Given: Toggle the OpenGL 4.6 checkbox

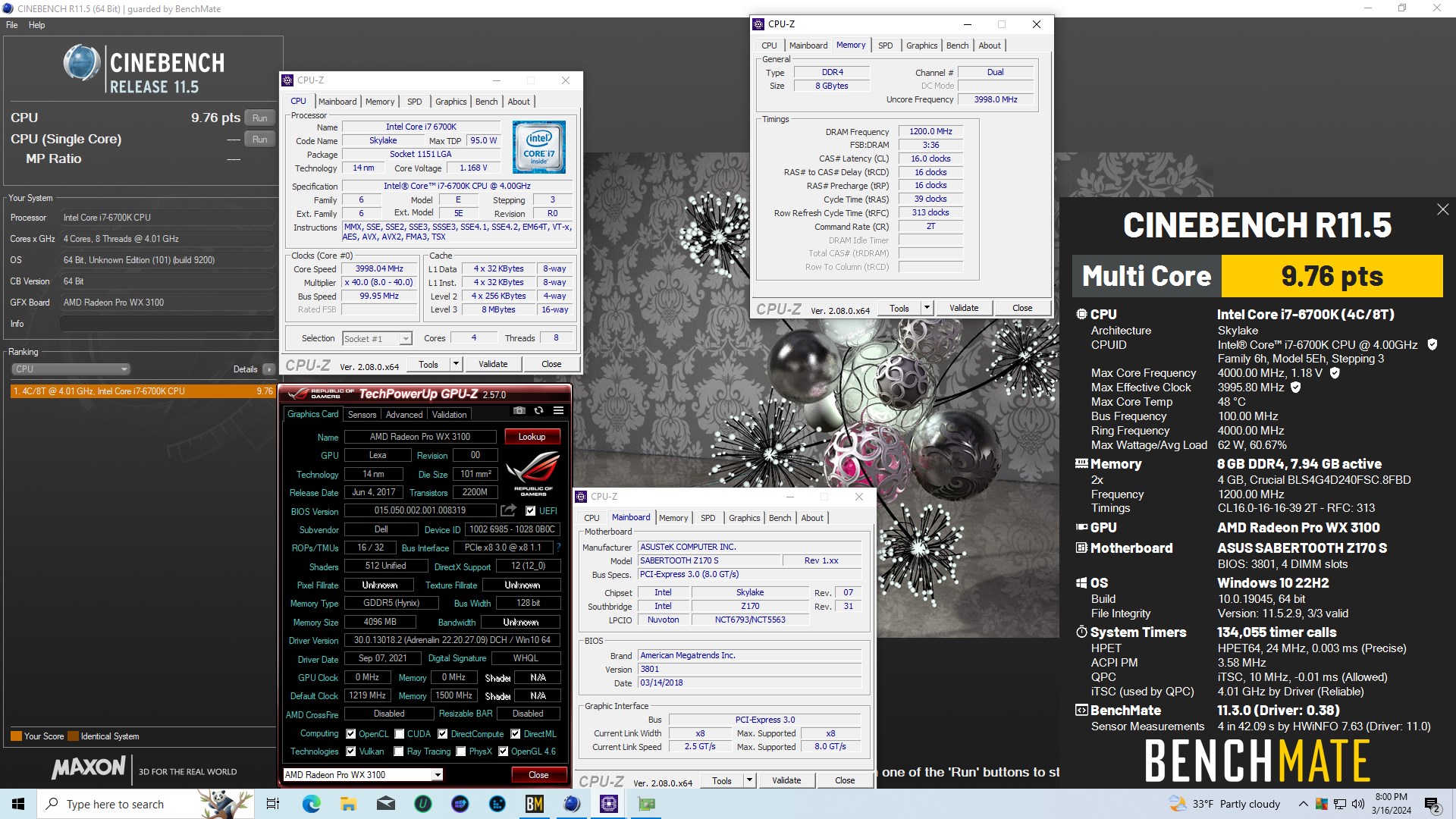Looking at the screenshot, I should 503,752.
